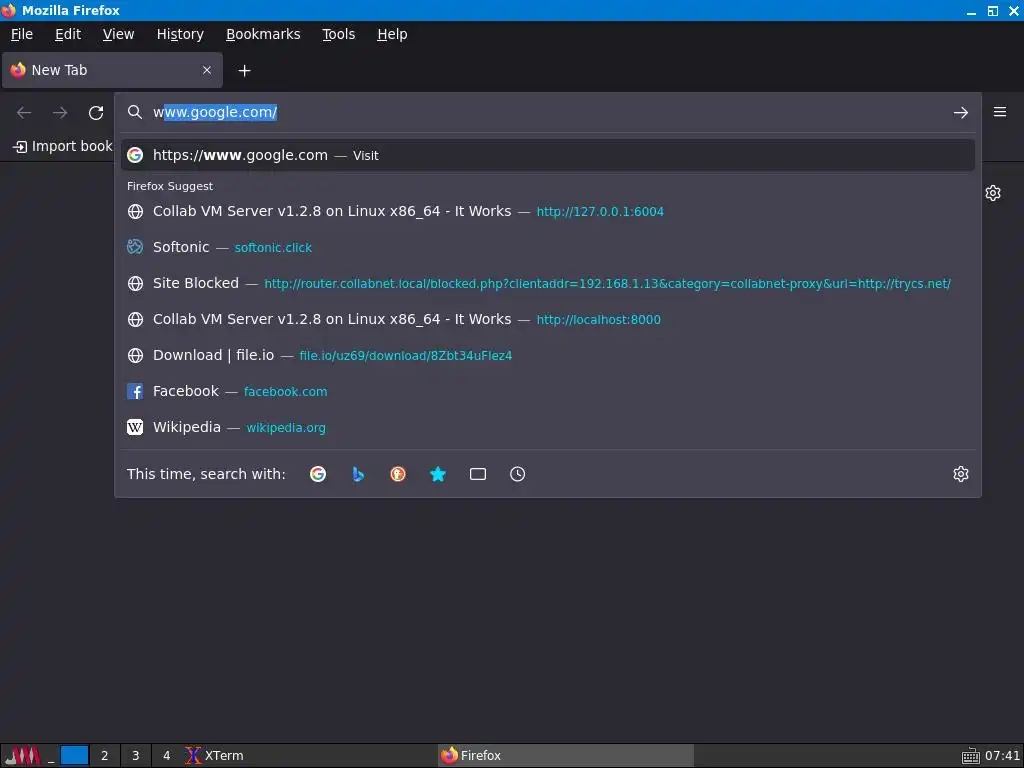Click the Back navigation arrow
1024x768 pixels.
point(24,112)
